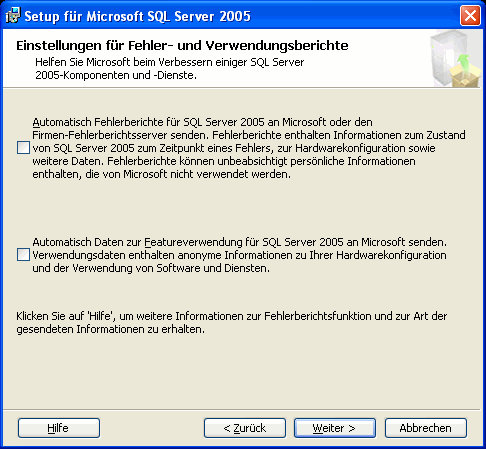
Task: Enable automatic Fehlerberichte sending checkbox
Action: point(23,147)
